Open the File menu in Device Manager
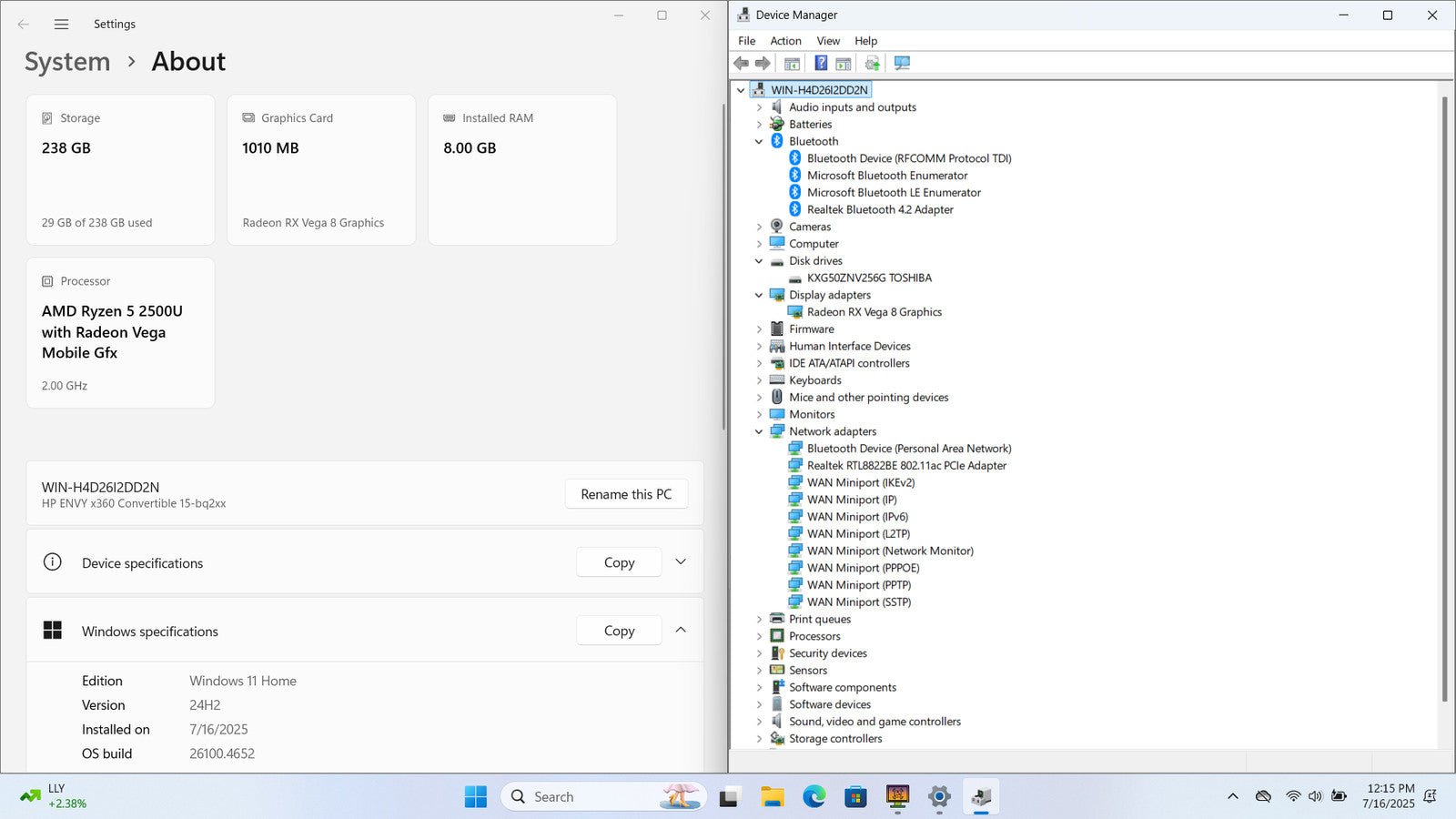Screen dimensions: 1456x819 point(746,41)
